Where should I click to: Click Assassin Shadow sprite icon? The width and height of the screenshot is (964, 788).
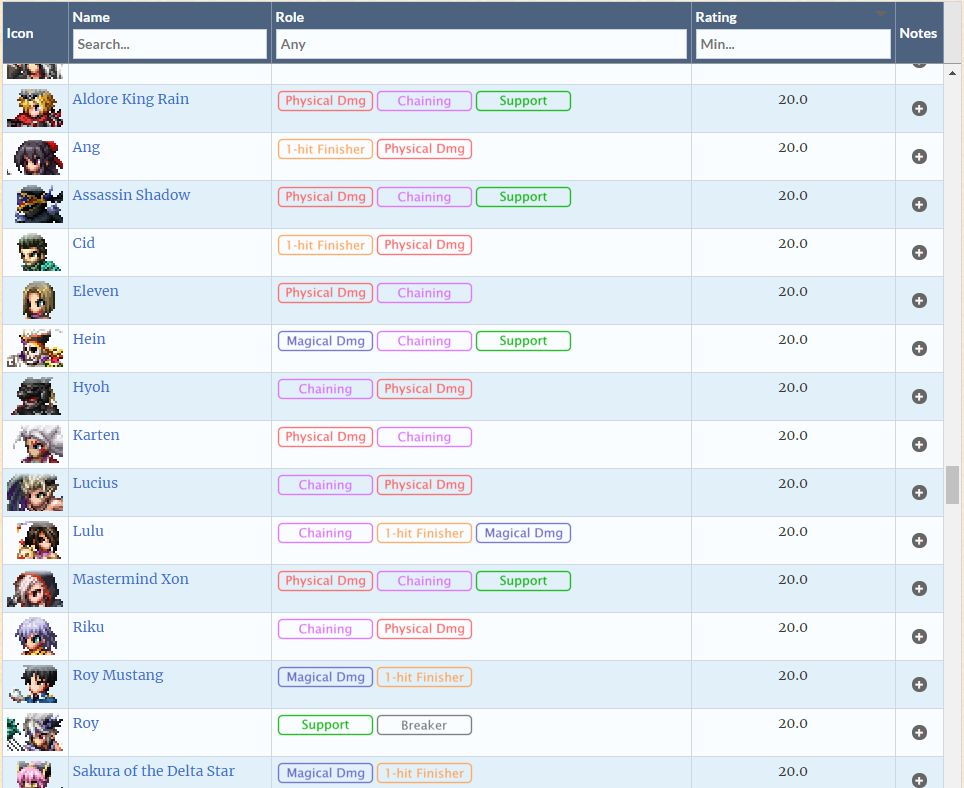(x=38, y=204)
